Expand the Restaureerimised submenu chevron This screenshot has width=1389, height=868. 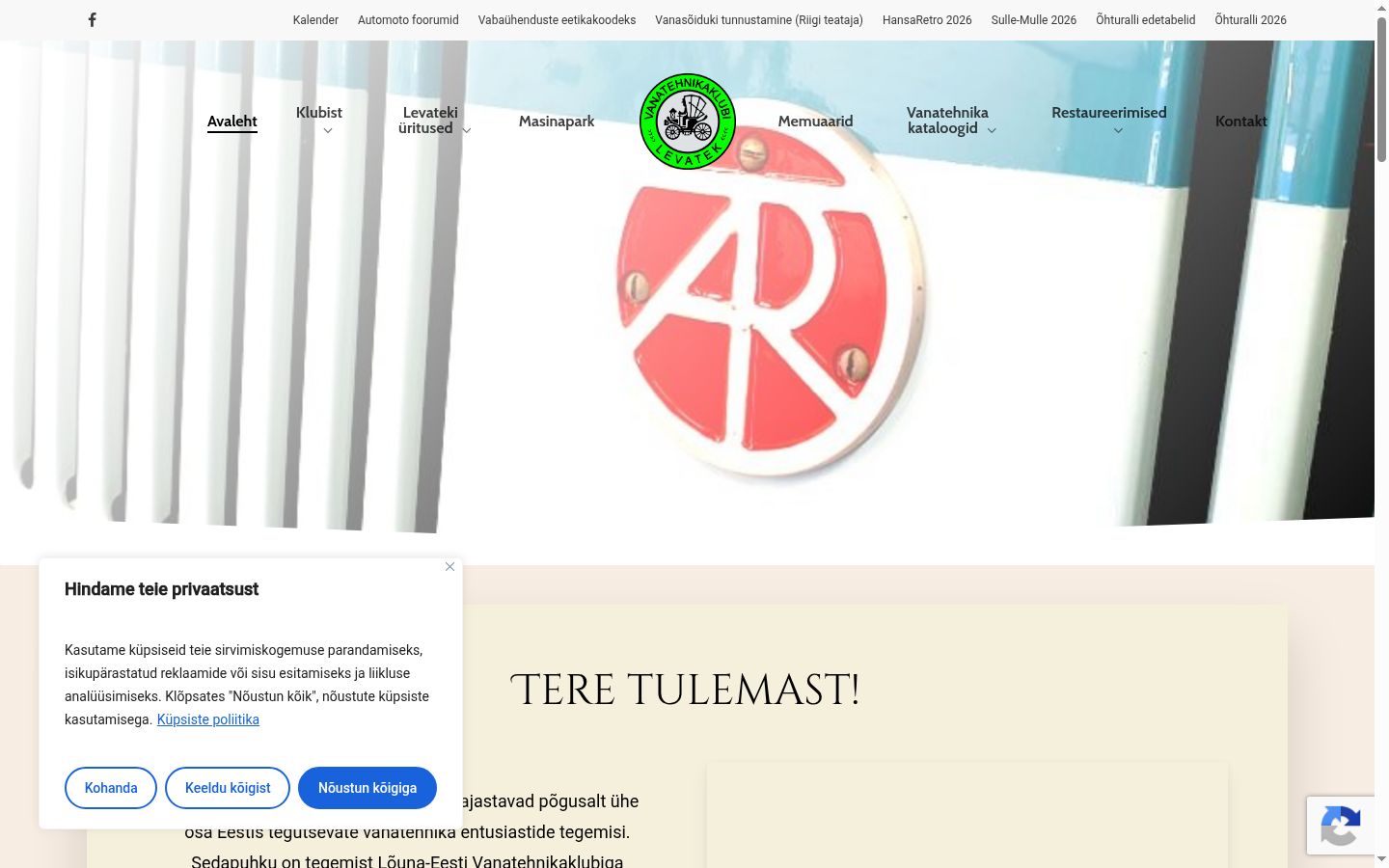coord(1118,131)
